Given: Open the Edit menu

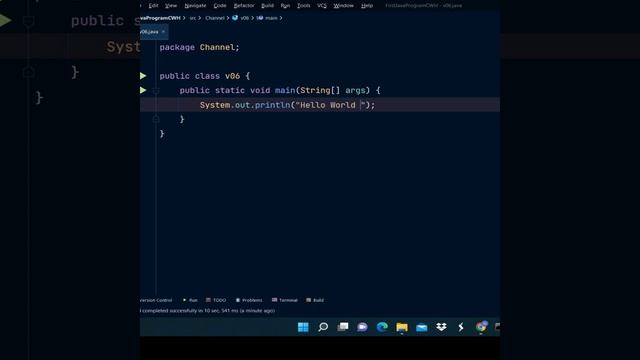Looking at the screenshot, I should pyautogui.click(x=153, y=6).
